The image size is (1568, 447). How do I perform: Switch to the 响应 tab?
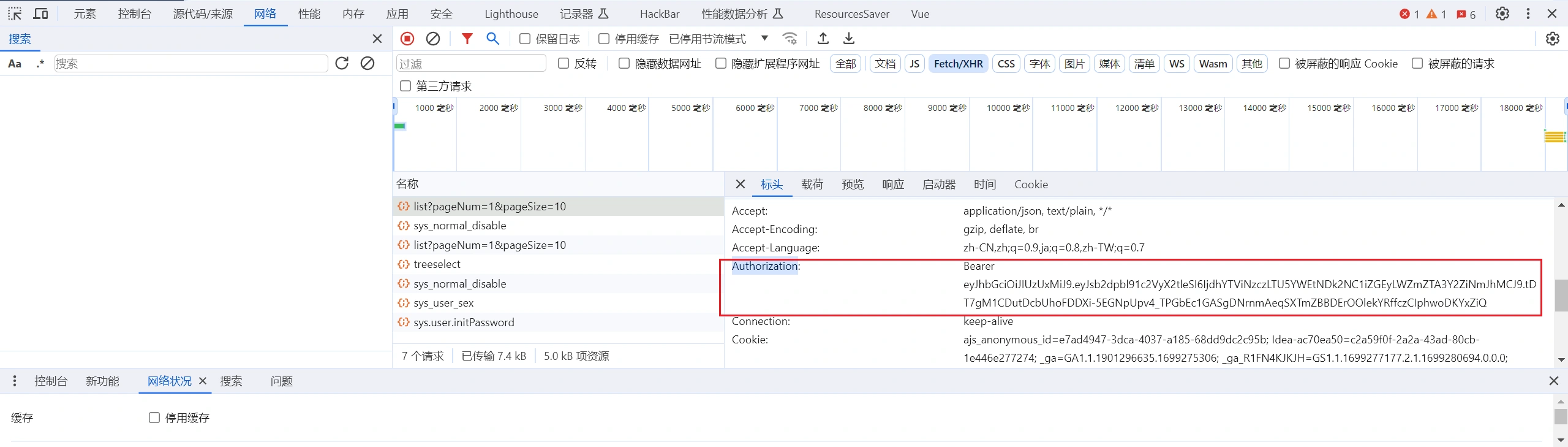click(x=892, y=185)
